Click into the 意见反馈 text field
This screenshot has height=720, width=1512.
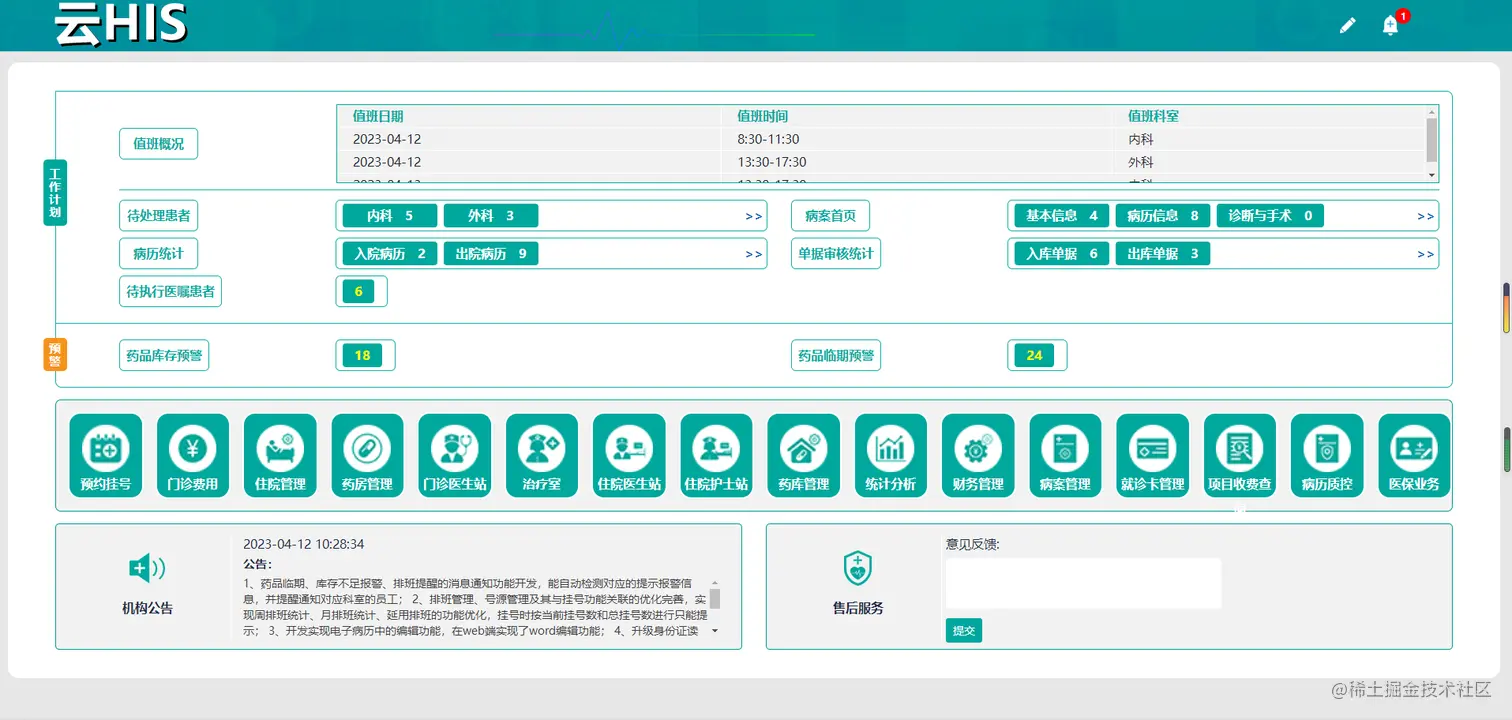tap(1083, 583)
